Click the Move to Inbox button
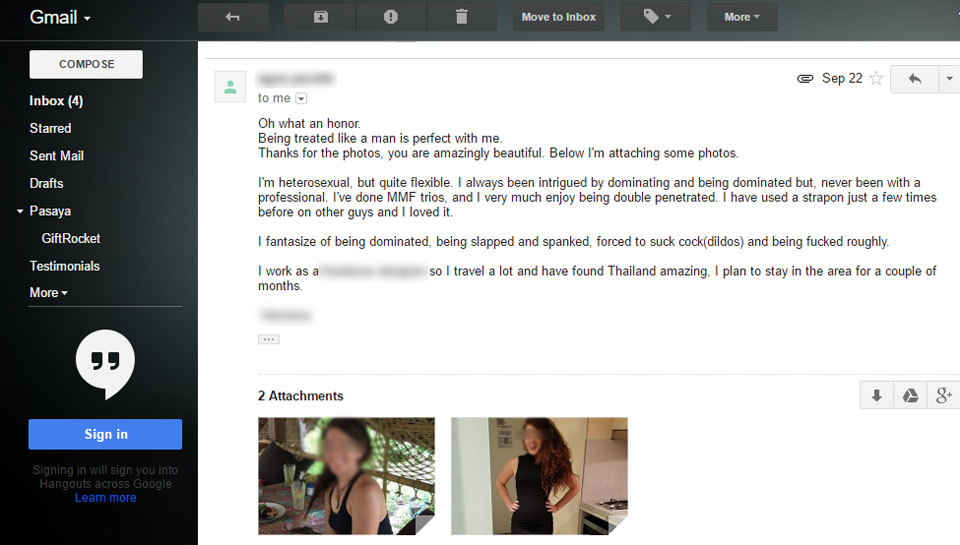The height and width of the screenshot is (545, 960). click(x=558, y=17)
